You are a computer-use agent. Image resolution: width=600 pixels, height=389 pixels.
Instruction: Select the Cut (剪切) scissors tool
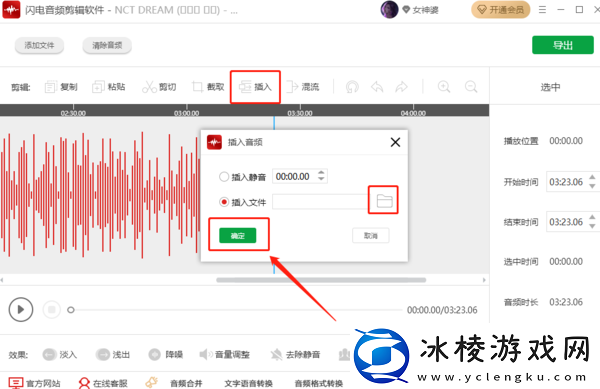click(159, 87)
